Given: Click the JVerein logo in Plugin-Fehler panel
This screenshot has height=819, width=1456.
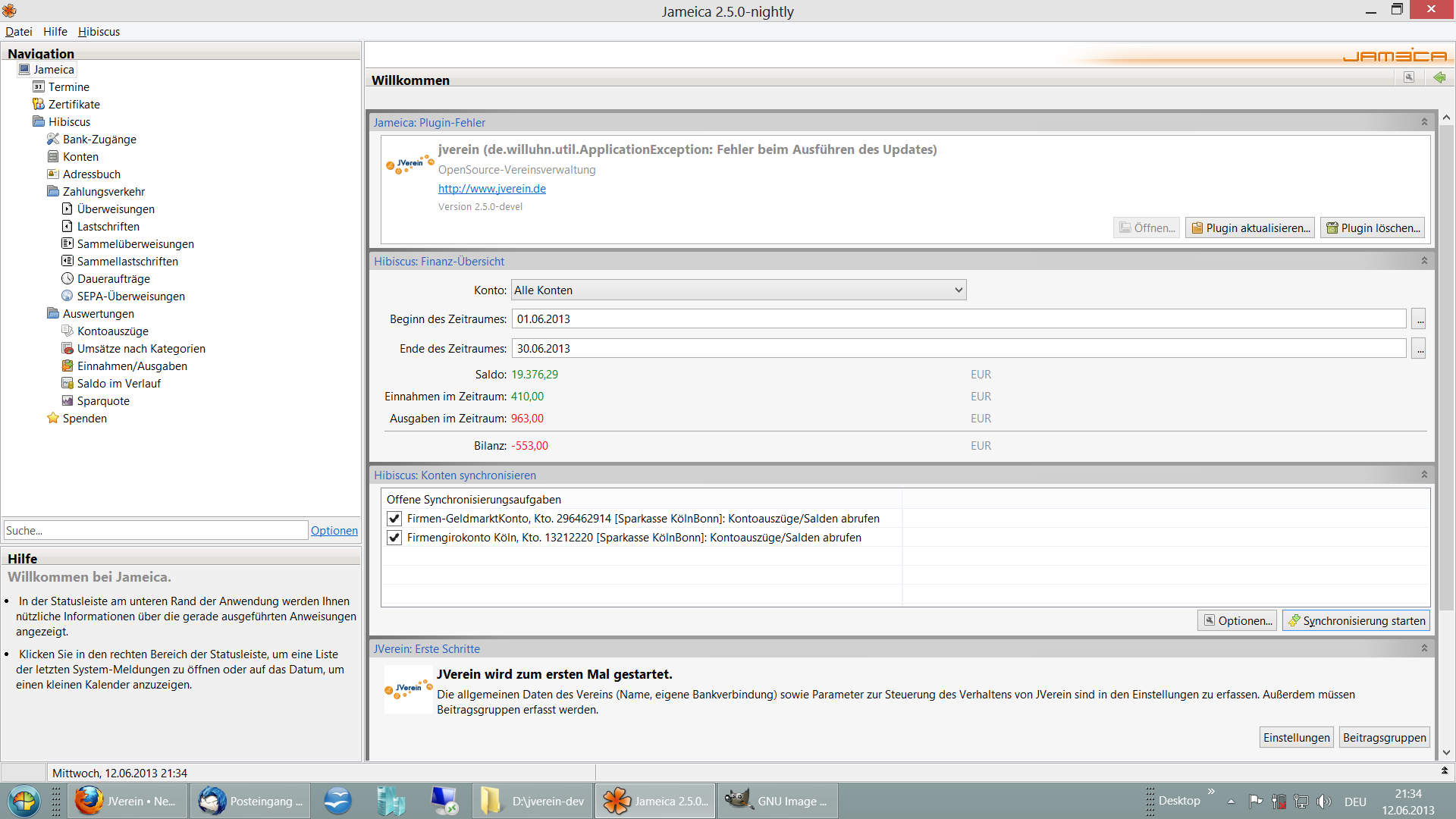Looking at the screenshot, I should click(x=409, y=164).
